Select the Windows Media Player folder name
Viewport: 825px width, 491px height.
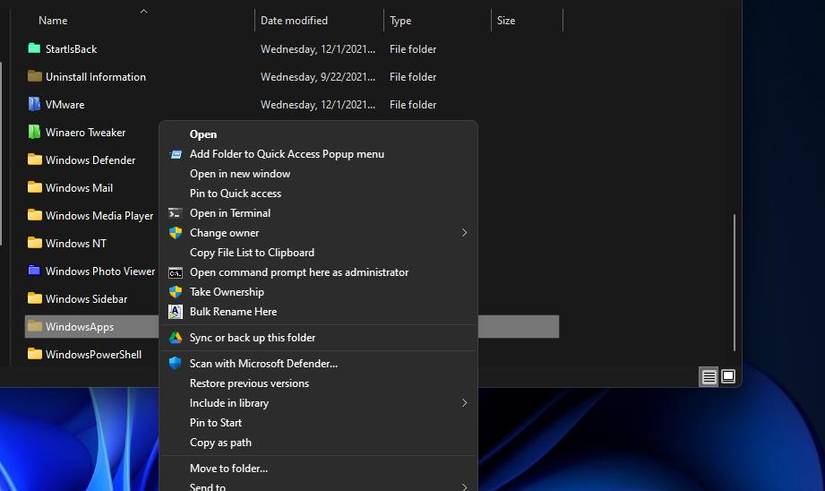(x=99, y=216)
